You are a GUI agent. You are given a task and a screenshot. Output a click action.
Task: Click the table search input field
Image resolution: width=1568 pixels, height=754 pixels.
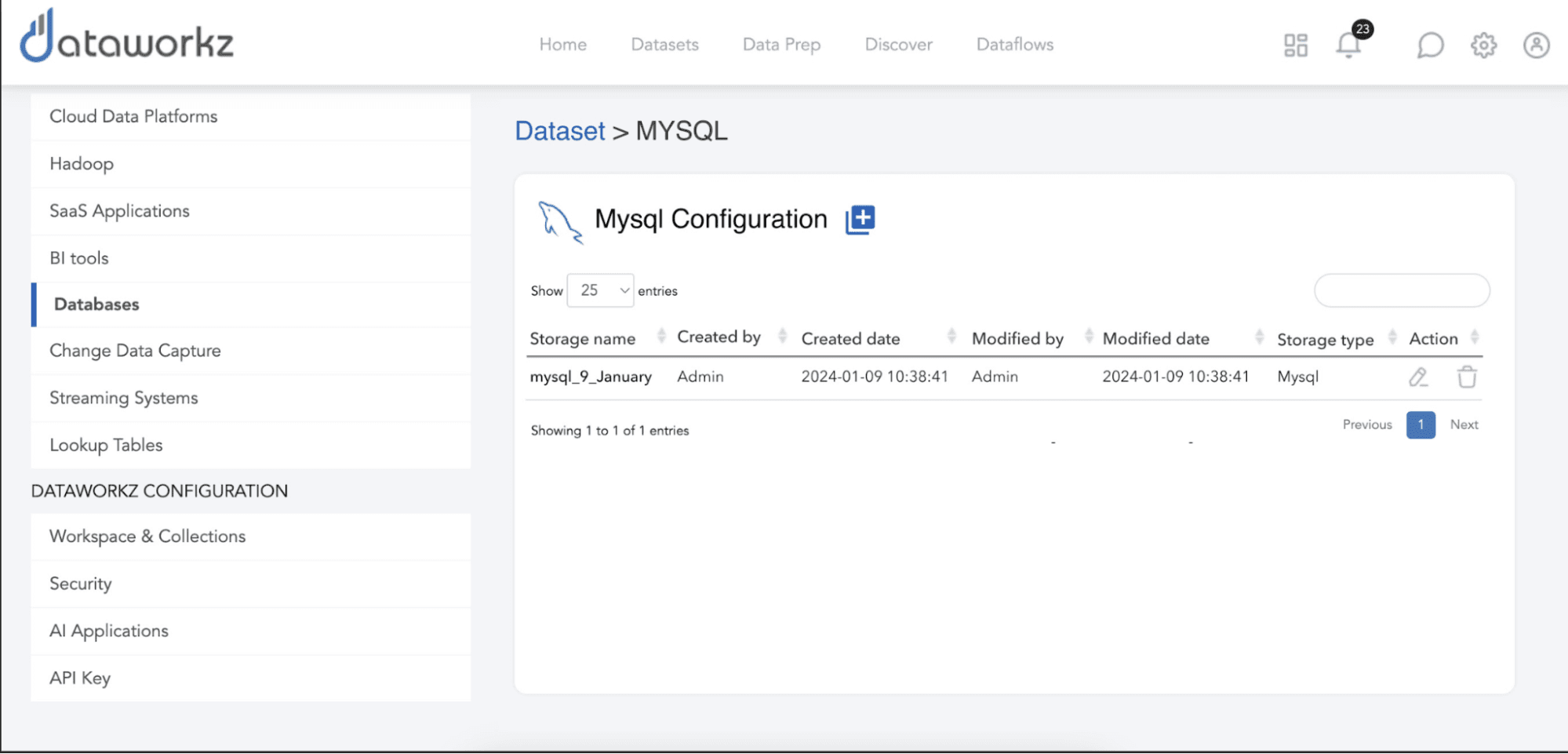coord(1402,291)
